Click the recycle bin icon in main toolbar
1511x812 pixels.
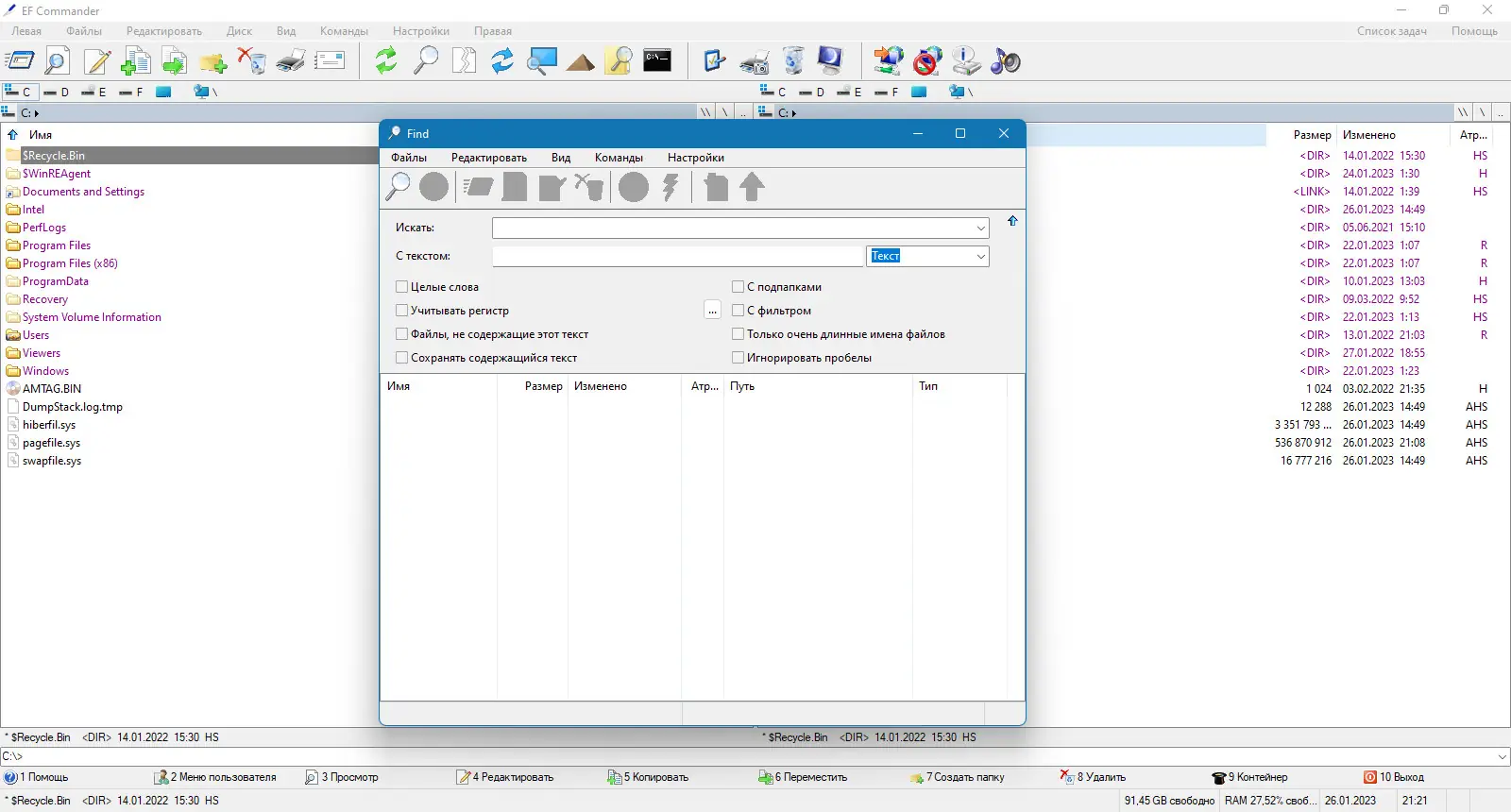[x=793, y=61]
